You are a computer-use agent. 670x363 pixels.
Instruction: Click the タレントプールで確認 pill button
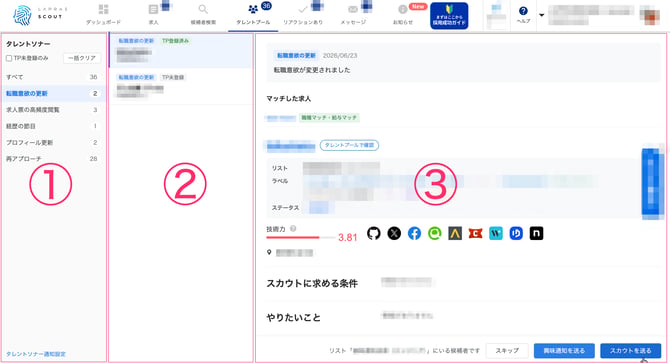[x=350, y=145]
